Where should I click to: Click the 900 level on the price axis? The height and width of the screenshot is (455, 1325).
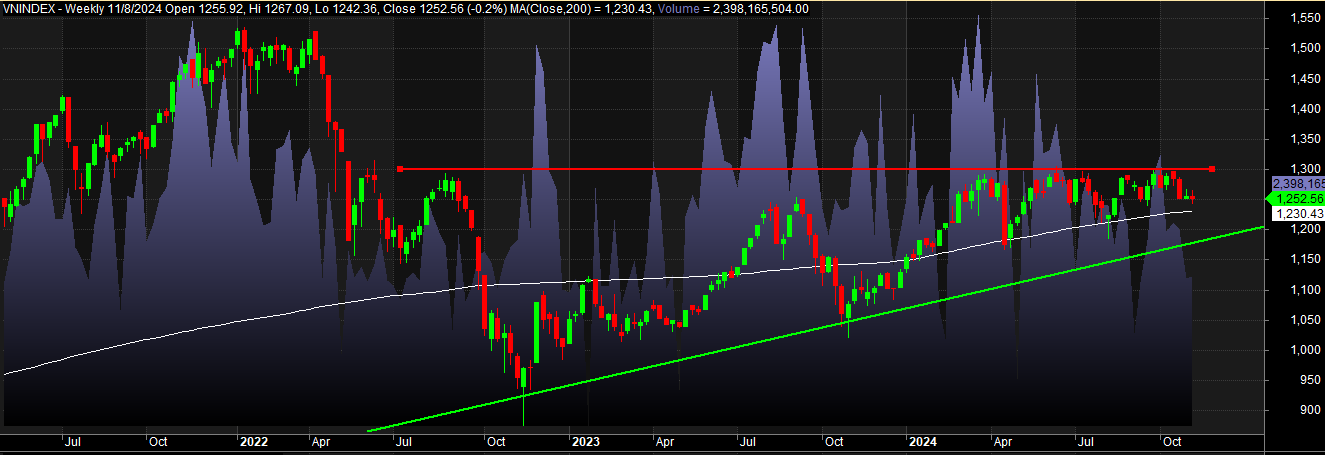point(1298,410)
